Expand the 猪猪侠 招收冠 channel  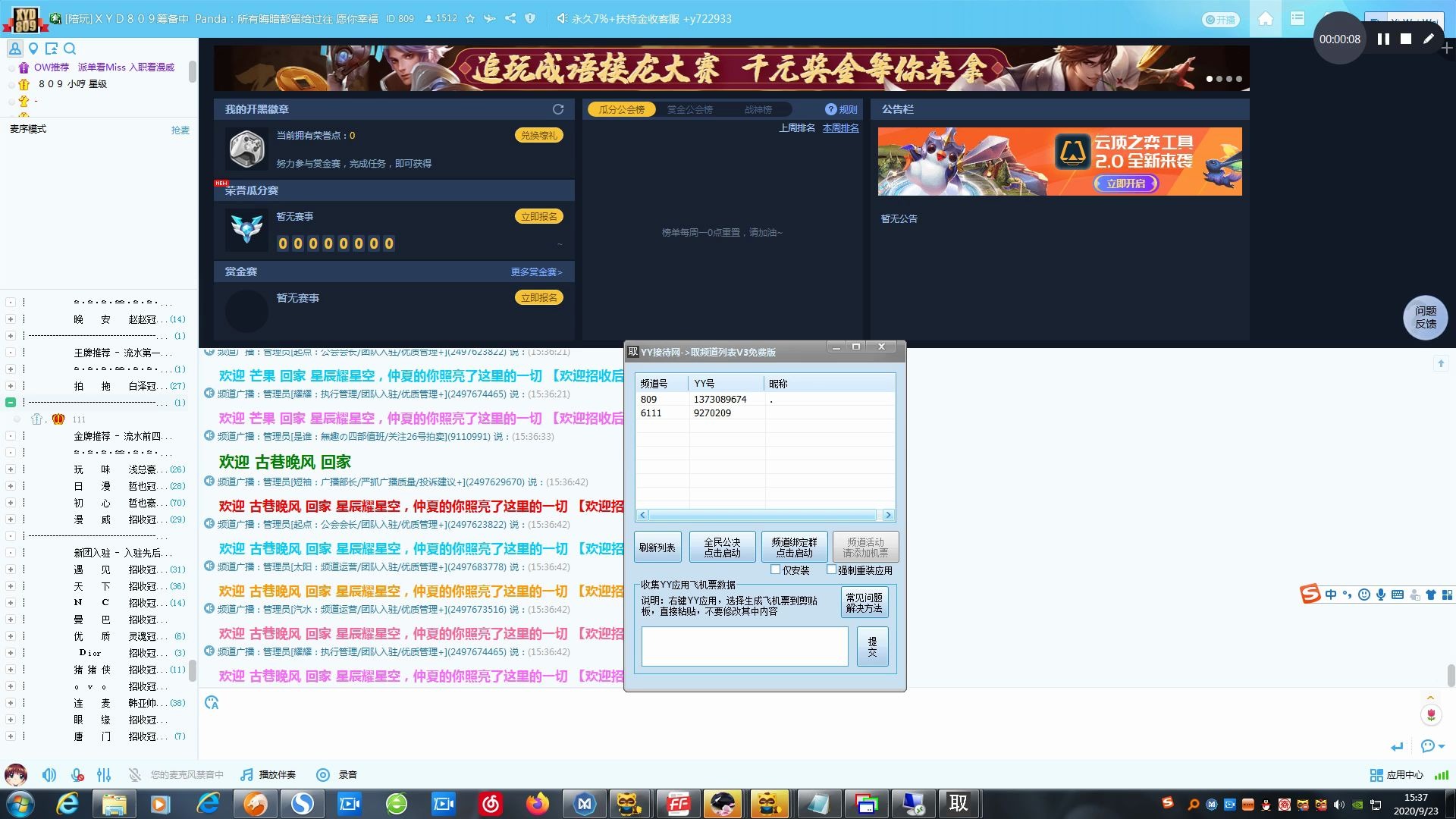[x=11, y=670]
